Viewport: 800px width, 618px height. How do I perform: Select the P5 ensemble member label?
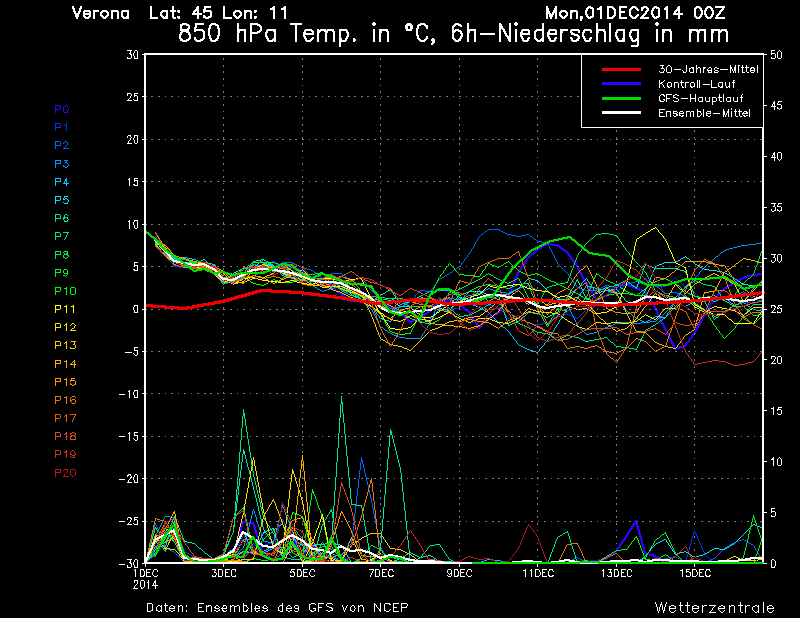click(x=62, y=200)
